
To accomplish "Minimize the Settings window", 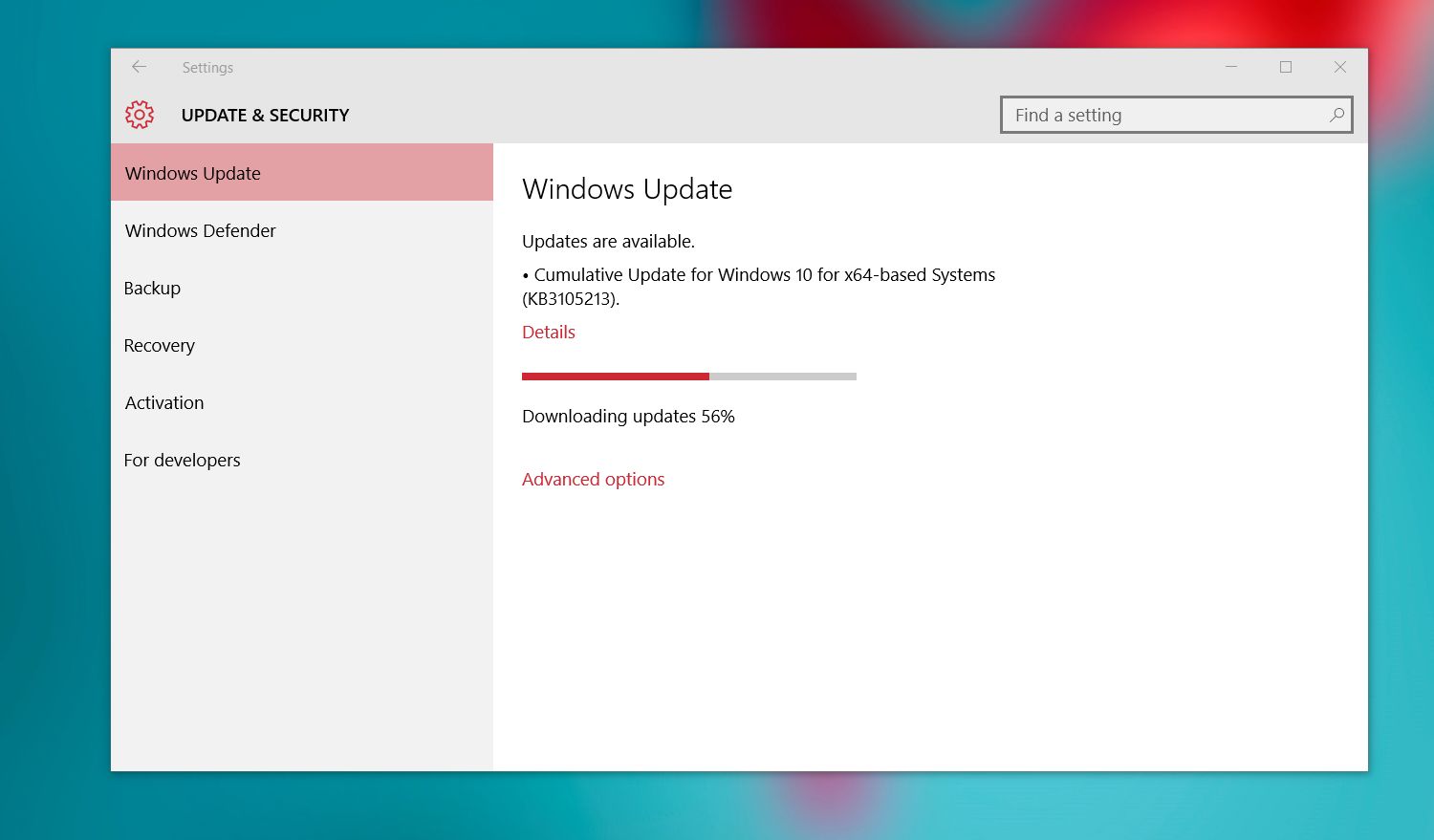I will [x=1231, y=67].
